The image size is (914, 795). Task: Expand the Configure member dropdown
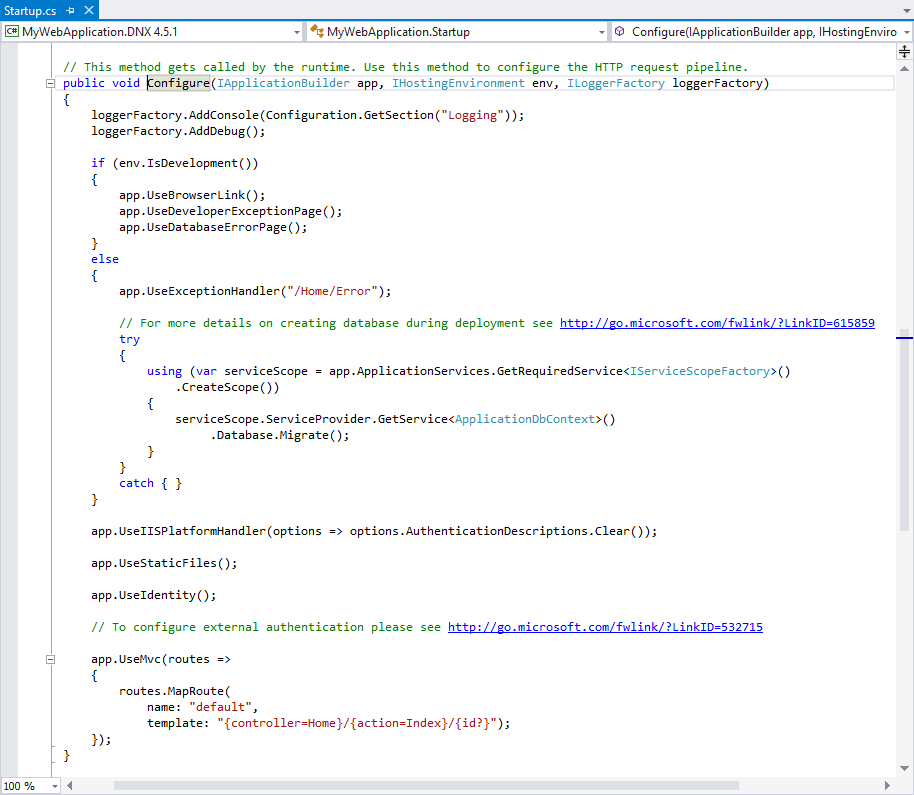[905, 32]
